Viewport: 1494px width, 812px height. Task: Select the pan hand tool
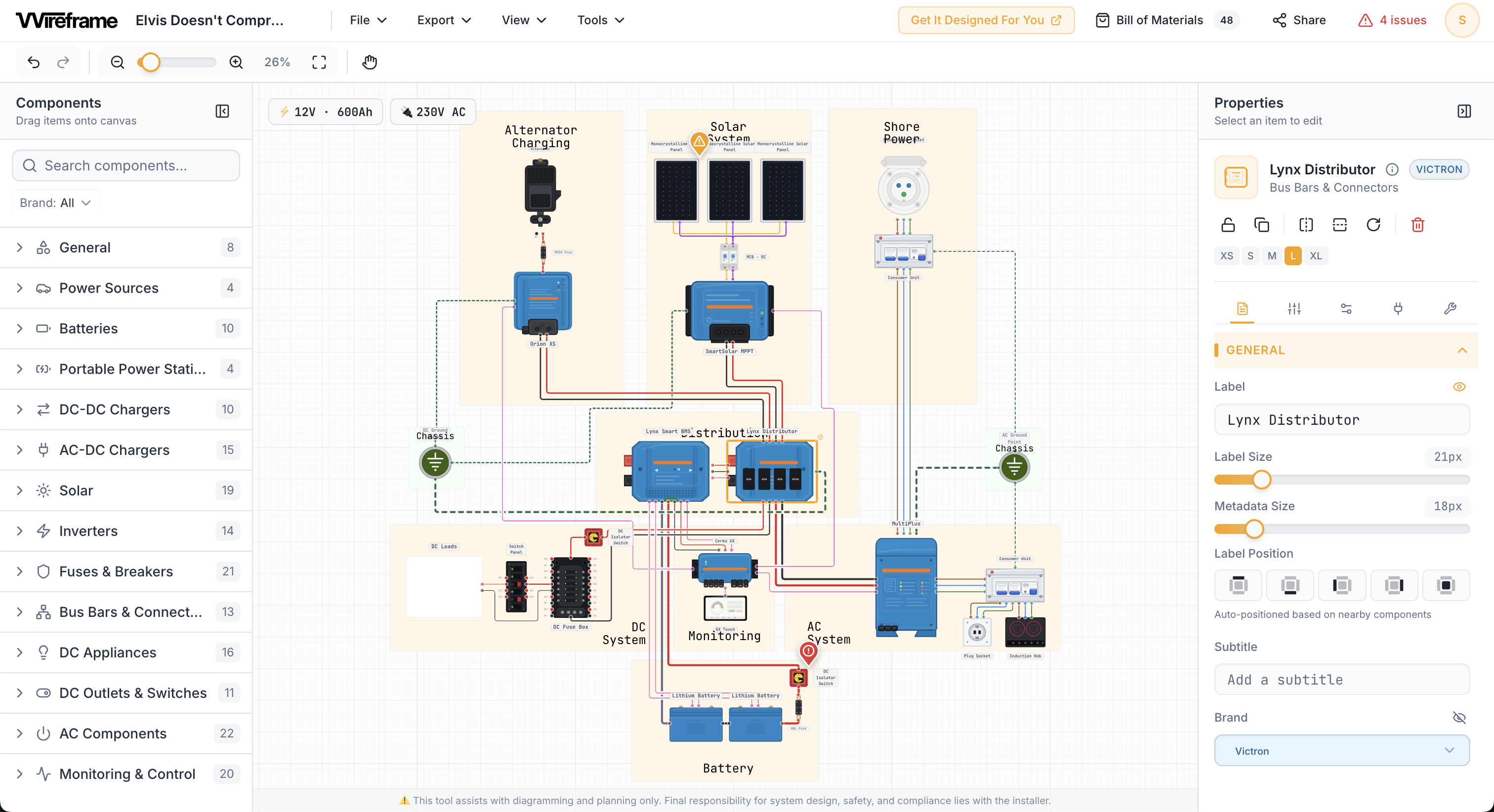[x=370, y=62]
